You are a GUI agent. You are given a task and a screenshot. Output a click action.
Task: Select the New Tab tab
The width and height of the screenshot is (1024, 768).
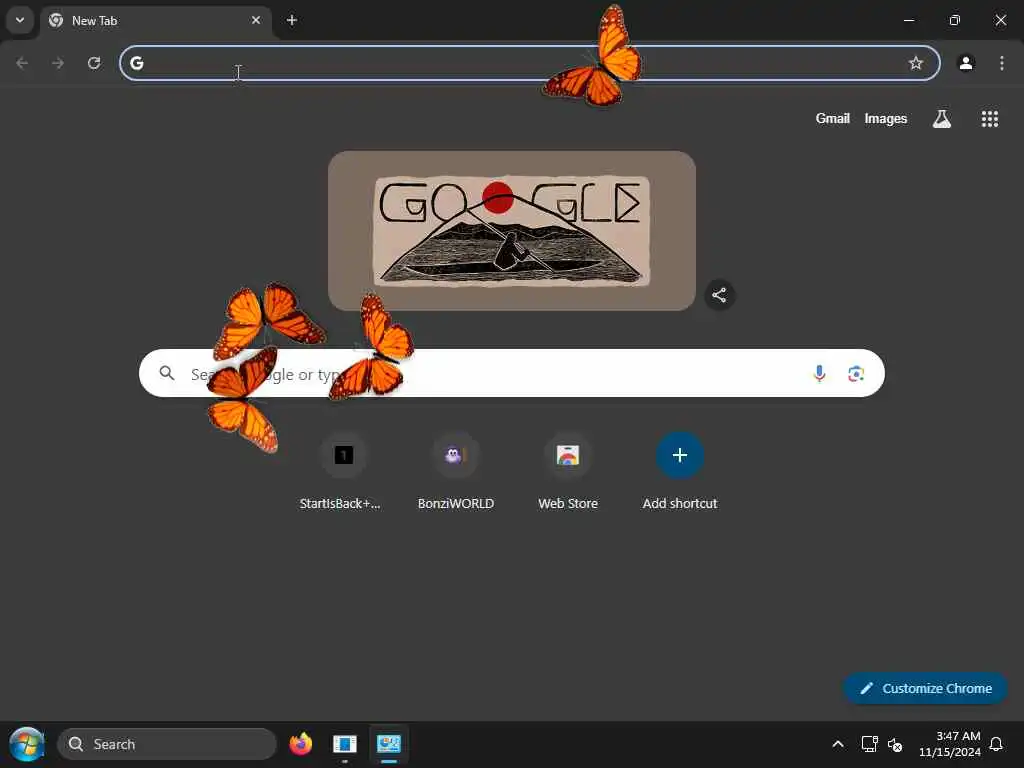[155, 21]
